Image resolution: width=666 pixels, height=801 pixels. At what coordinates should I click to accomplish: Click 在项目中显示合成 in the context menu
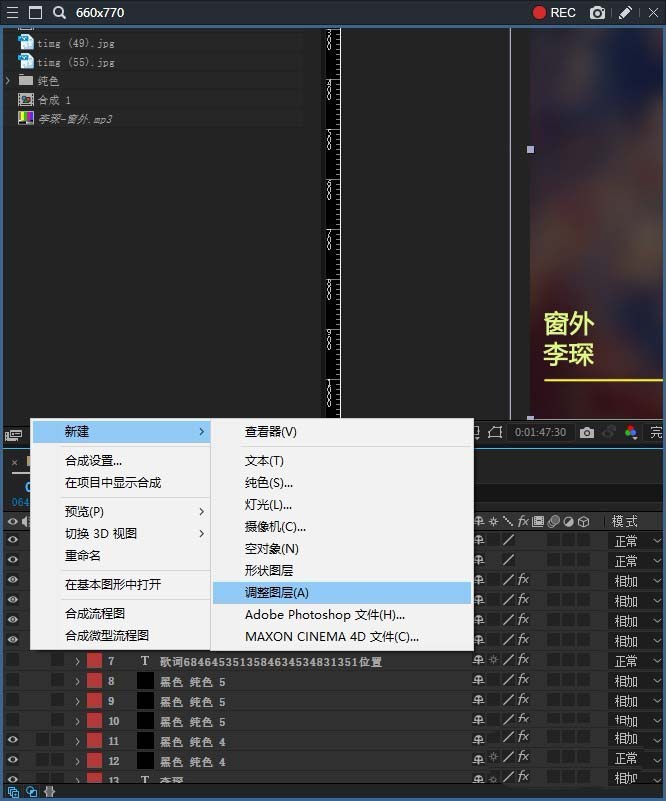[x=122, y=483]
